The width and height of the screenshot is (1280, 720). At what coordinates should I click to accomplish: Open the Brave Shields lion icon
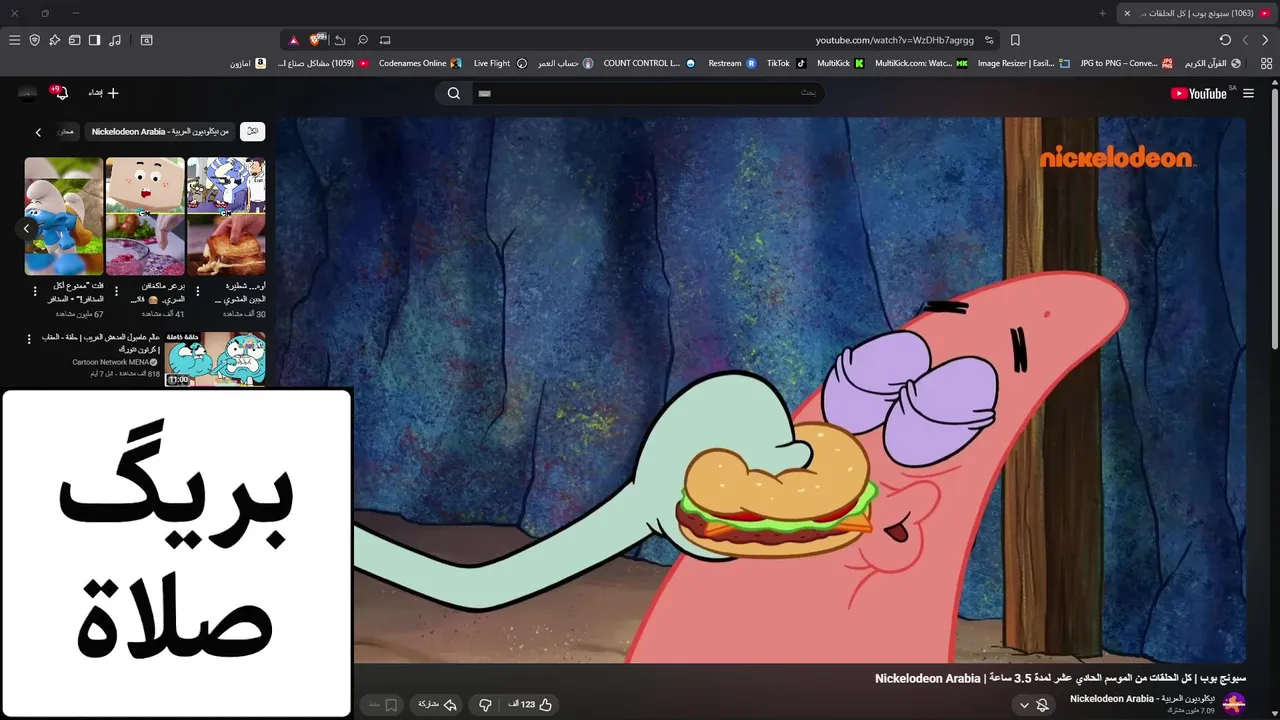(317, 40)
